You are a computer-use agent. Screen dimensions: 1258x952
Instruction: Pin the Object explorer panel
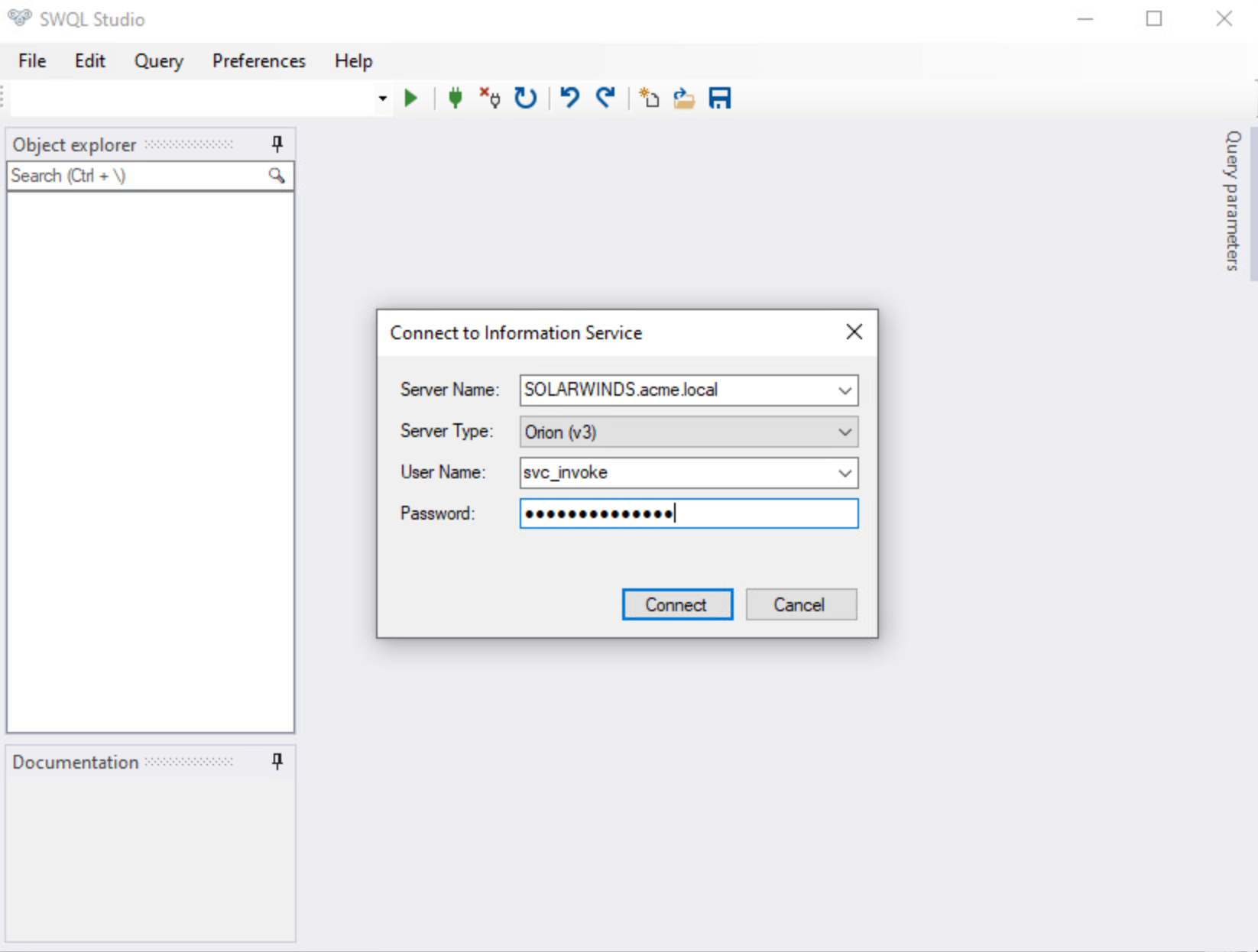pos(277,144)
